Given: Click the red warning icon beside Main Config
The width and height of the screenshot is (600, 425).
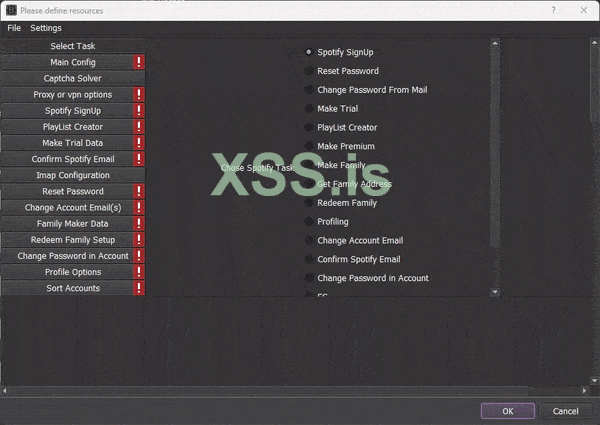Looking at the screenshot, I should (139, 62).
